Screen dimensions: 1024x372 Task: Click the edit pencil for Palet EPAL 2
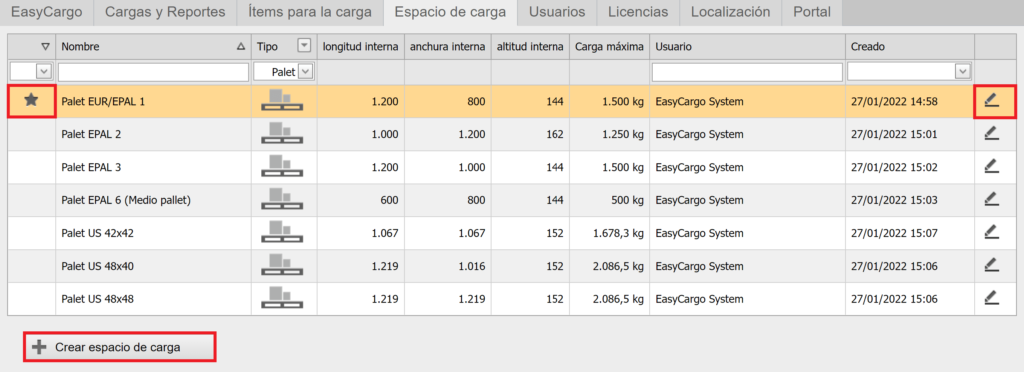[x=991, y=134]
